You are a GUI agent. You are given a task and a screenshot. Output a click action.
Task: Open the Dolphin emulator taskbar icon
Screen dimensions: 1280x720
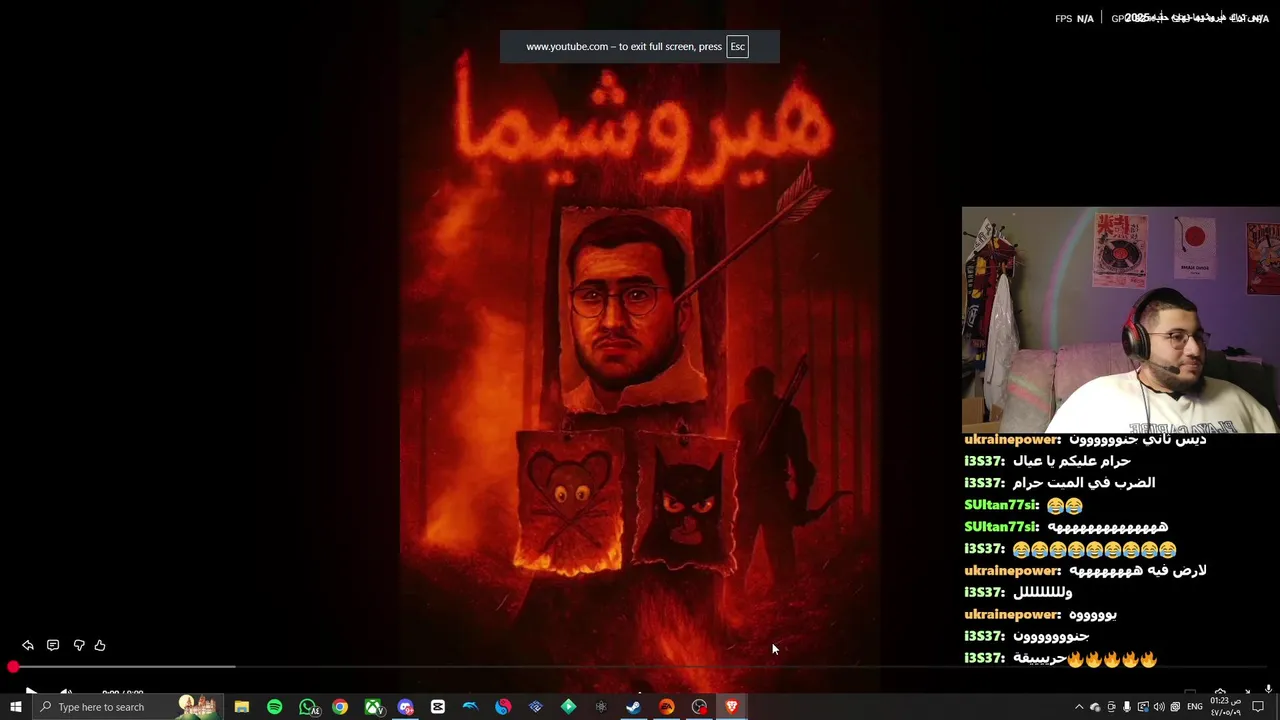click(x=470, y=707)
